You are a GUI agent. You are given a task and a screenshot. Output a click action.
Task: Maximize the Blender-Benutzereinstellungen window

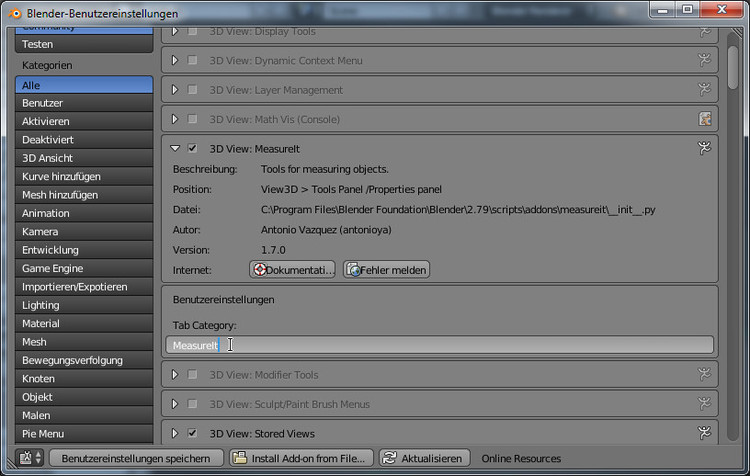pos(687,9)
